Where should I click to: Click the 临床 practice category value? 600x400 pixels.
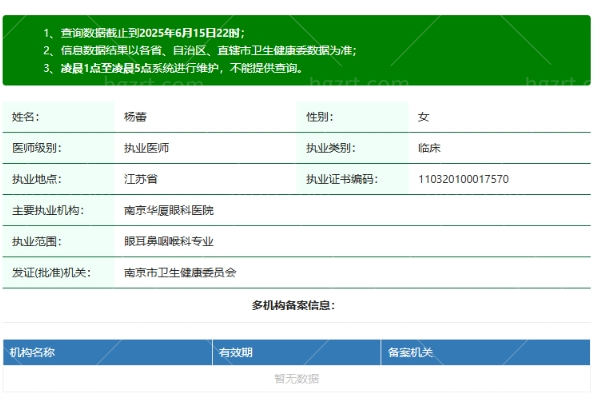coord(429,148)
